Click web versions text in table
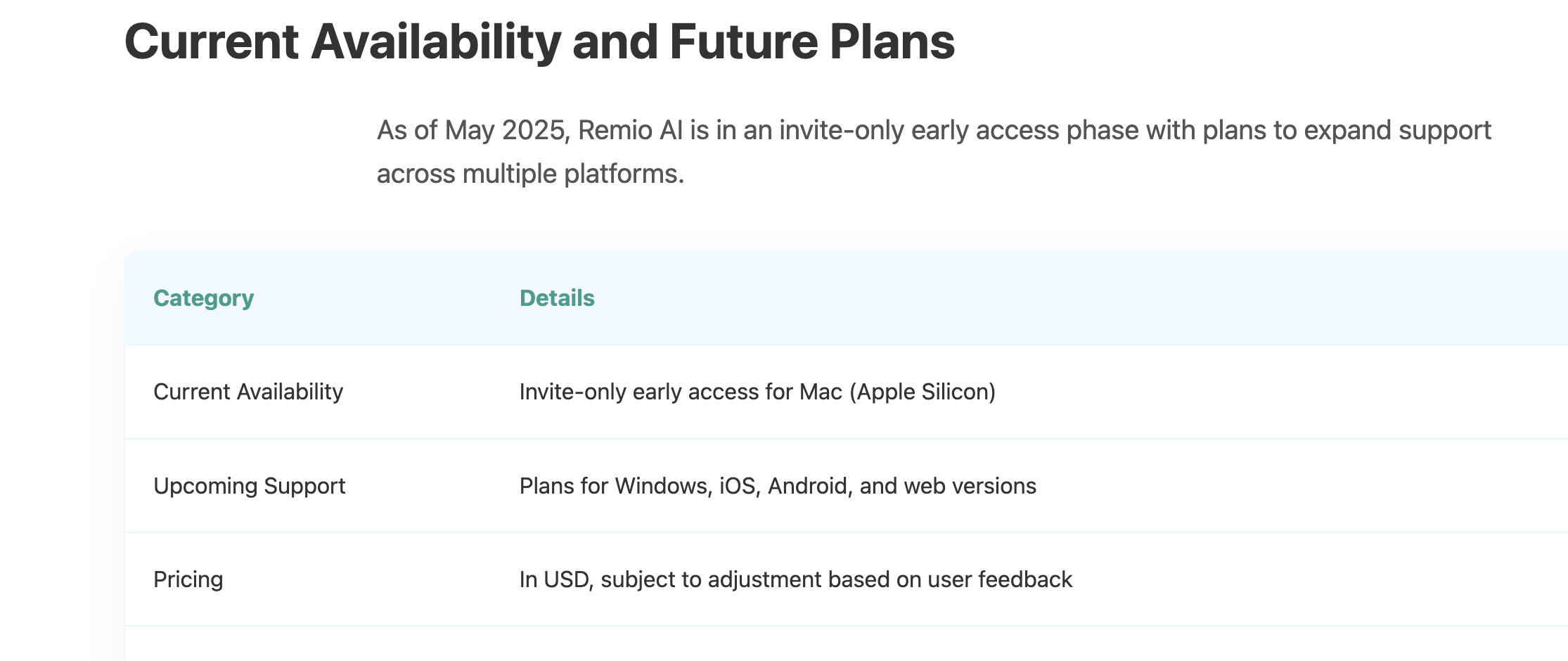 970,486
